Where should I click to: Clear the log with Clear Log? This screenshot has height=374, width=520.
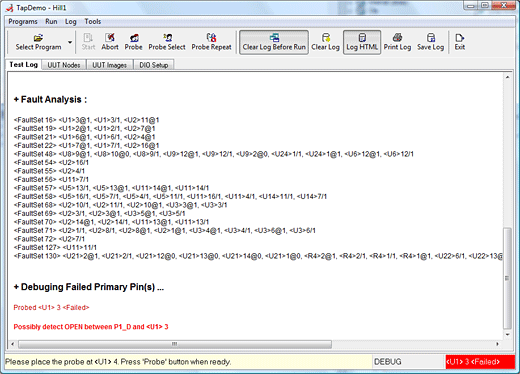pos(325,42)
